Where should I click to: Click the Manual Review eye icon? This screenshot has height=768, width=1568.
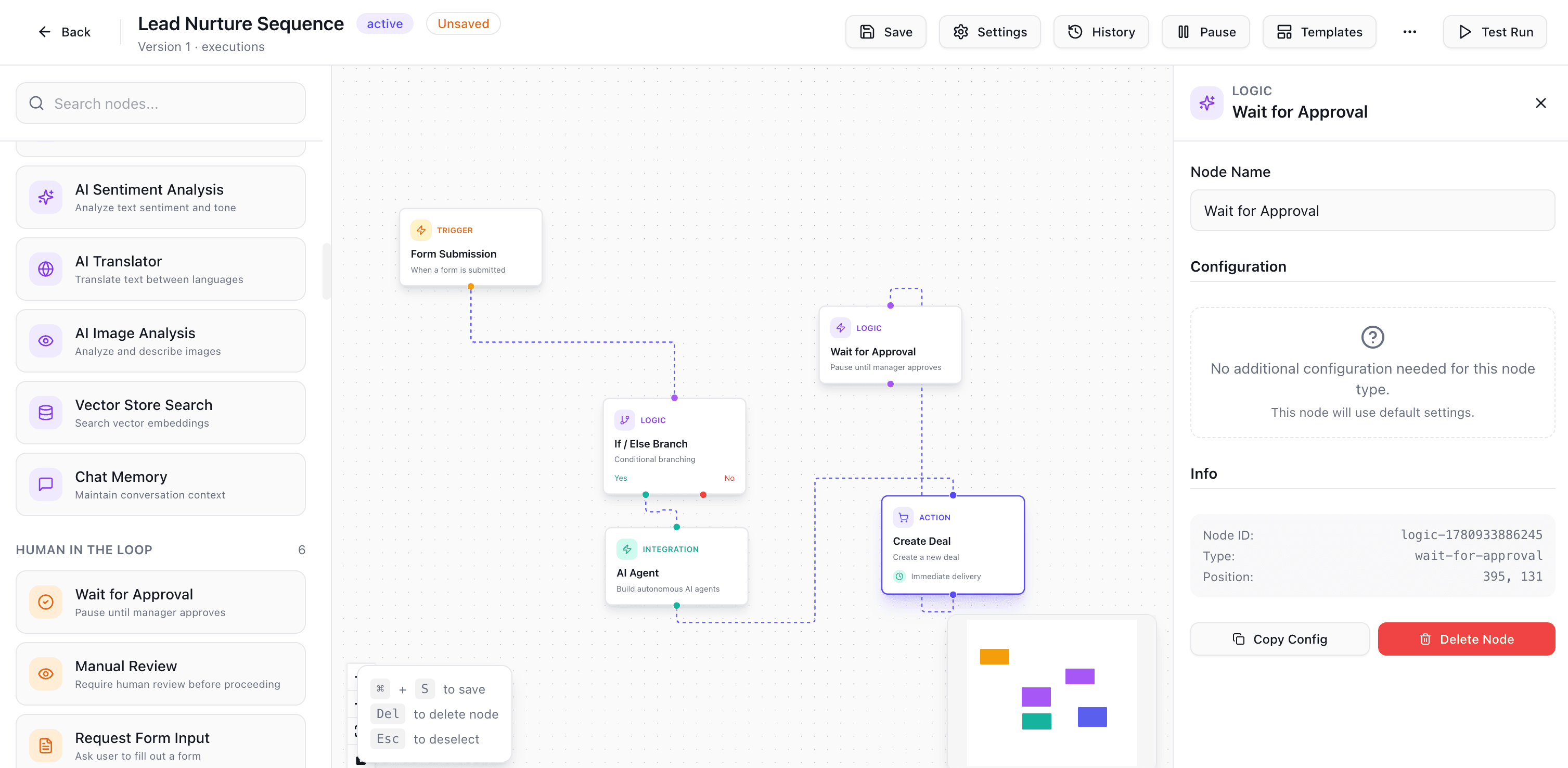(46, 674)
